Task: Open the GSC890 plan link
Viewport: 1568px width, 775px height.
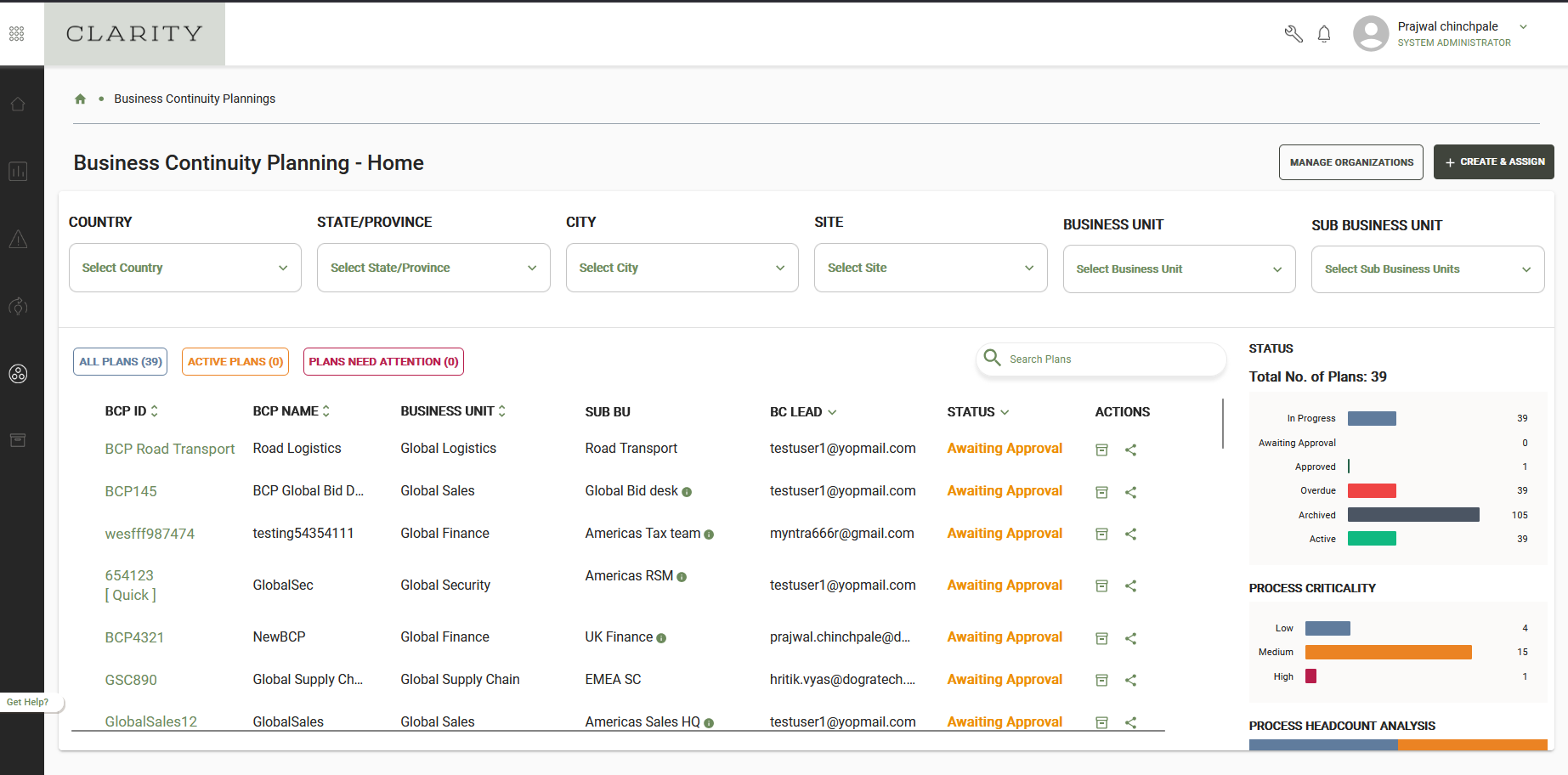Action: [131, 680]
